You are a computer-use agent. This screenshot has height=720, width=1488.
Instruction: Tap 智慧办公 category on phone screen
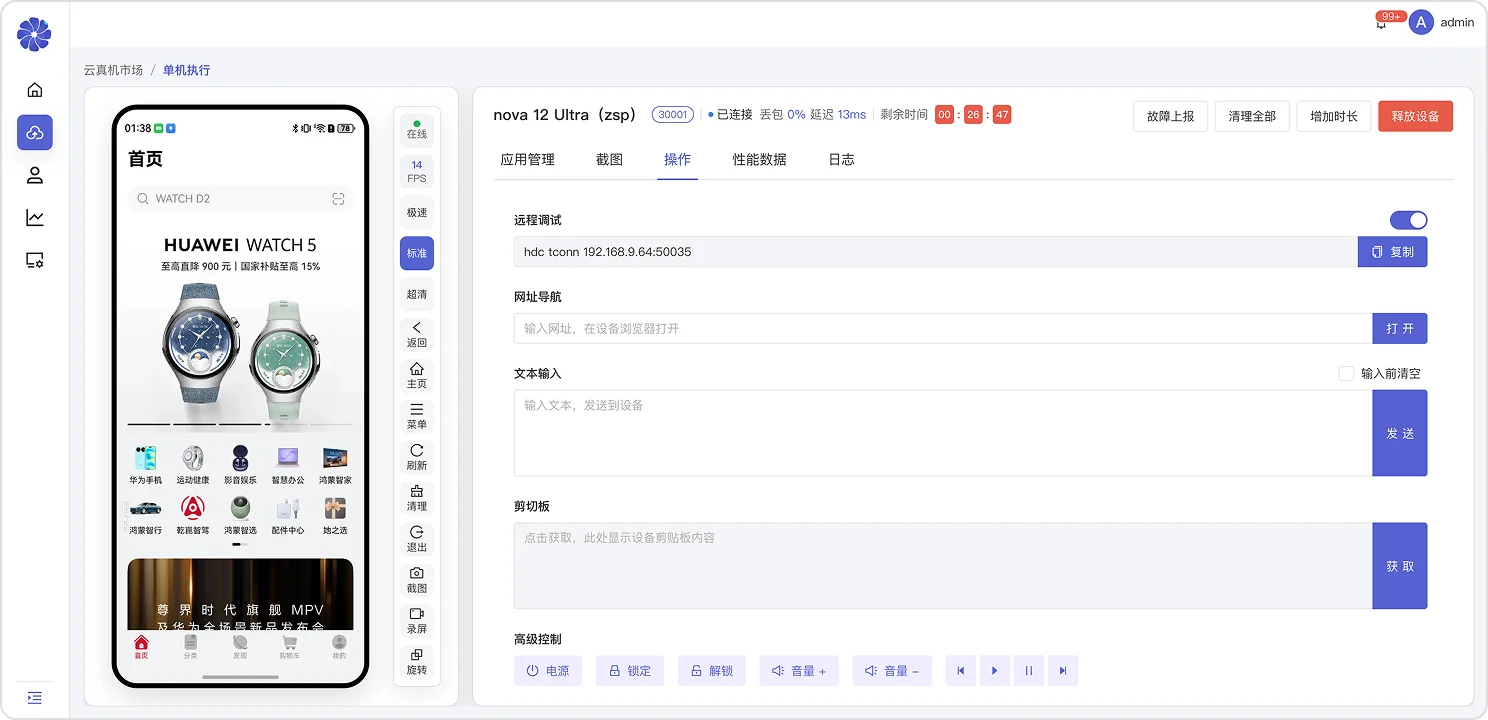[288, 465]
